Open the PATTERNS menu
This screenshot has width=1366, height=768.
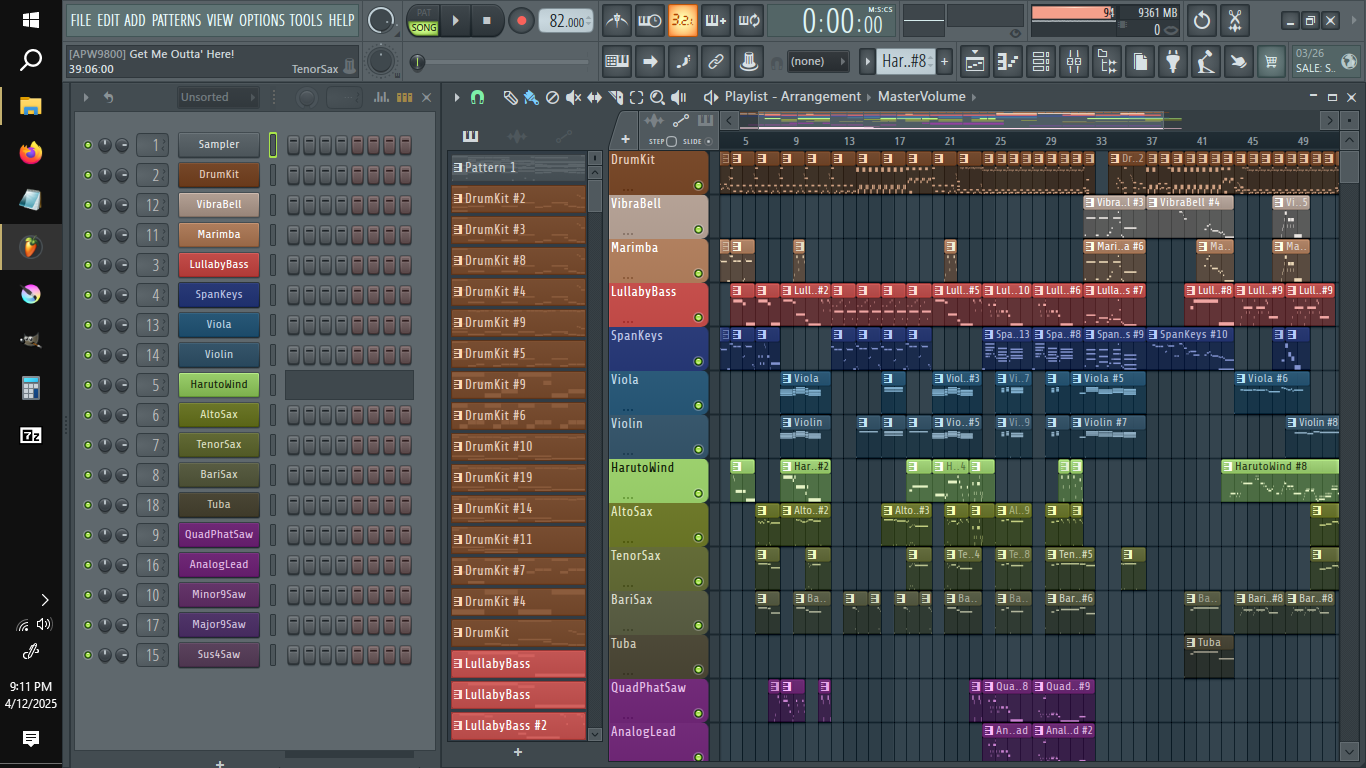pos(177,20)
